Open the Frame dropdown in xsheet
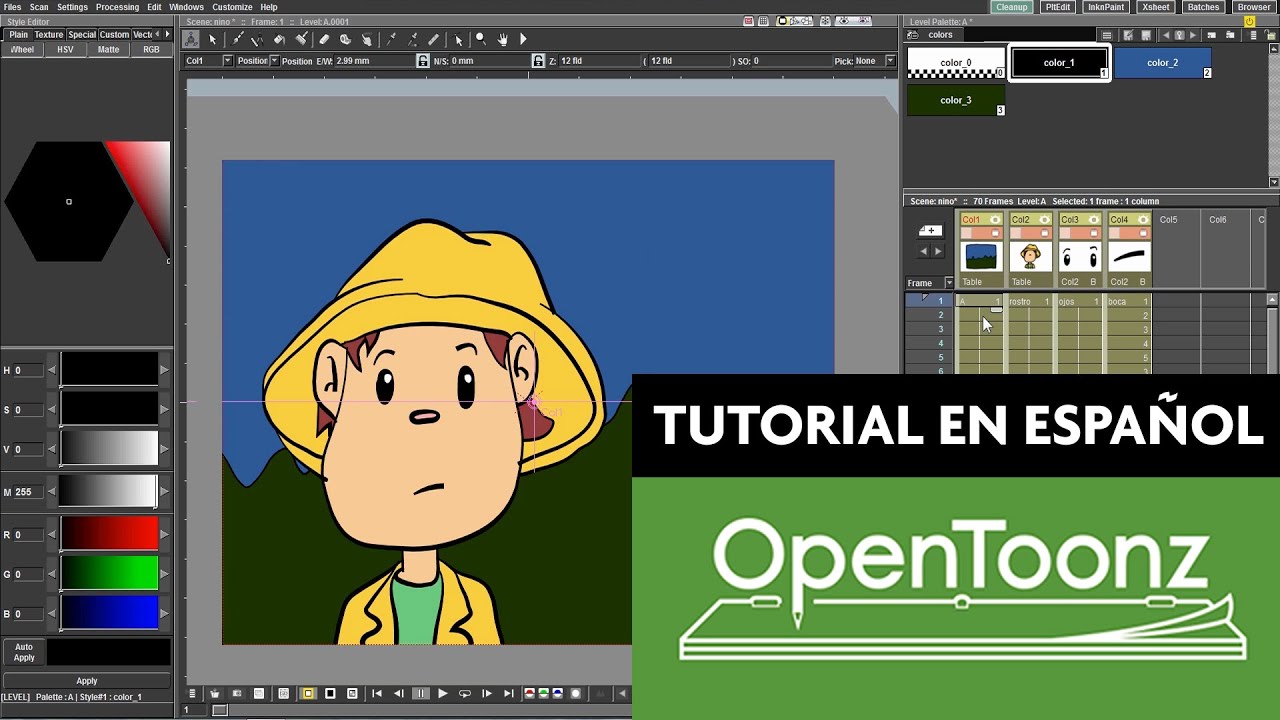Viewport: 1280px width, 720px height. (949, 283)
